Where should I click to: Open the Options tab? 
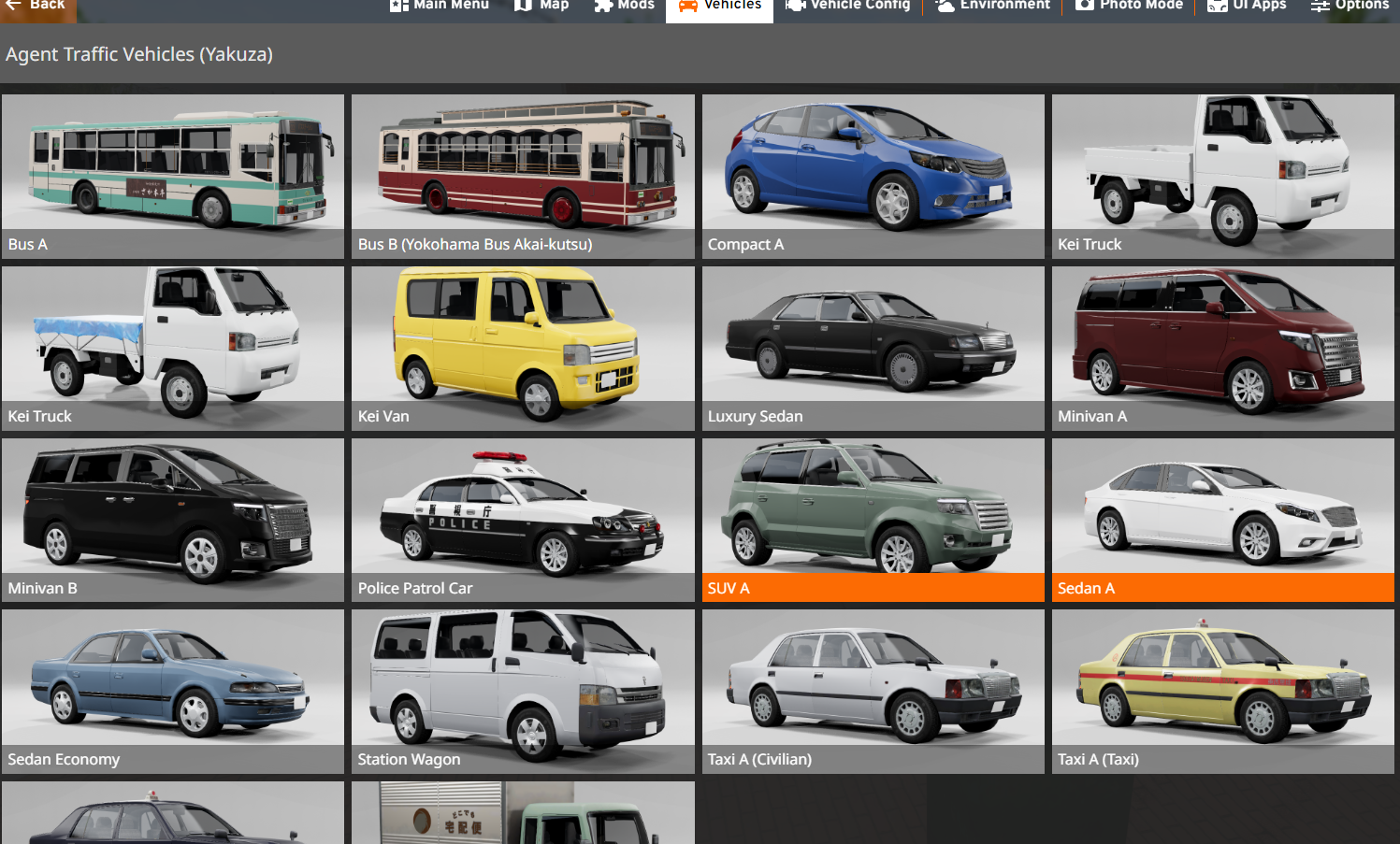pos(1349,7)
